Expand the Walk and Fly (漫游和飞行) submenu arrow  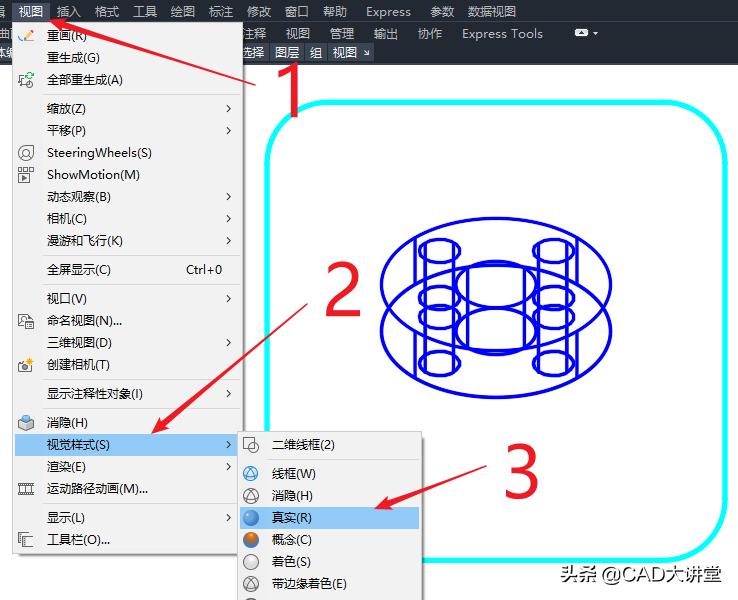229,241
